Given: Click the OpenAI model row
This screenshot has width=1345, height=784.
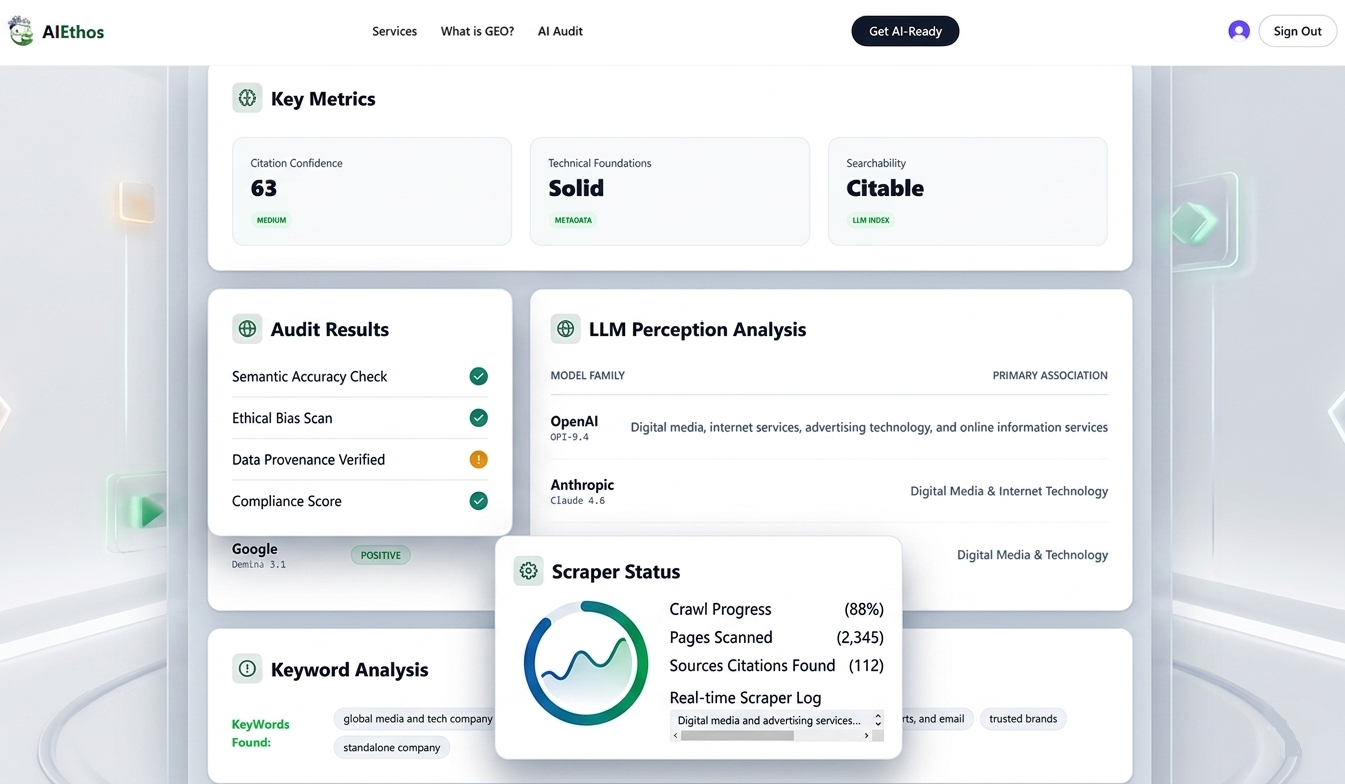Looking at the screenshot, I should [829, 427].
